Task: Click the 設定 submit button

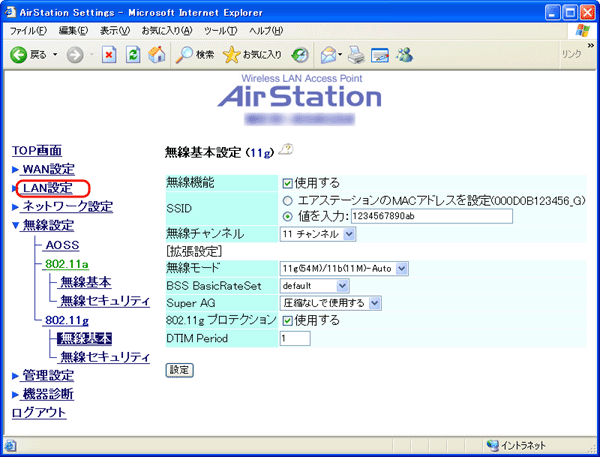Action: coord(179,370)
